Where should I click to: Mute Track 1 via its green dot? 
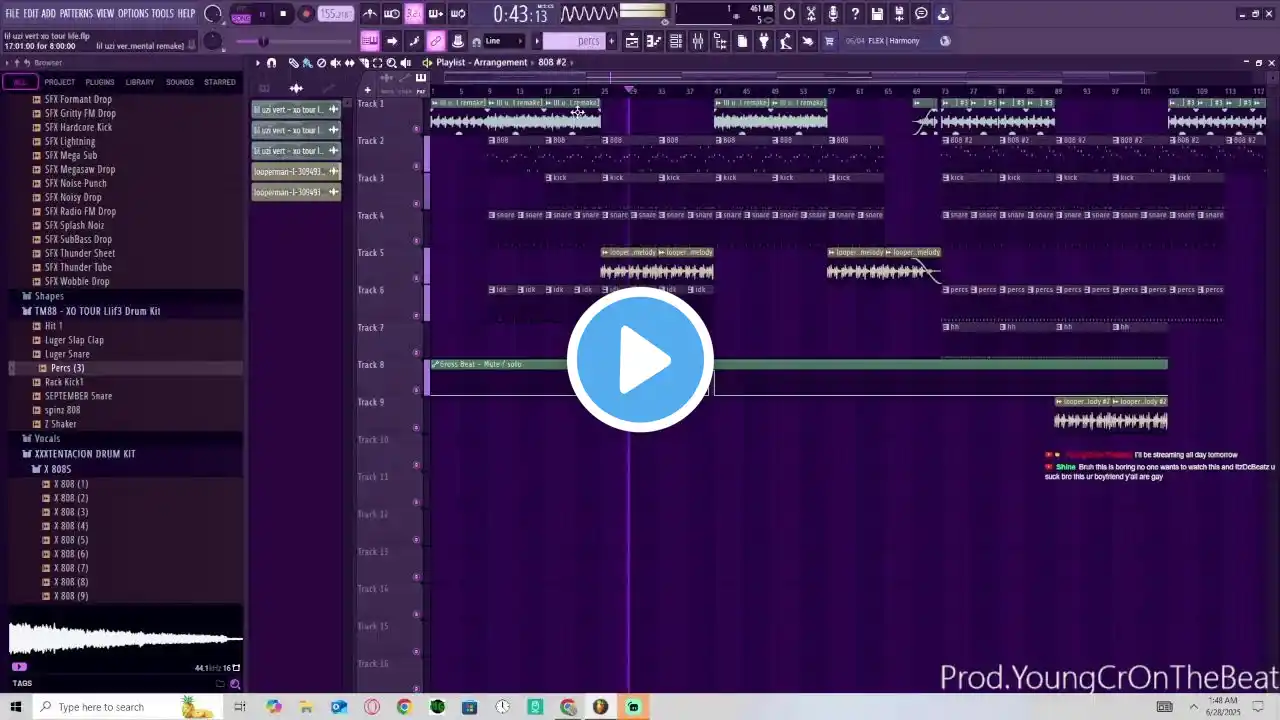pos(417,128)
